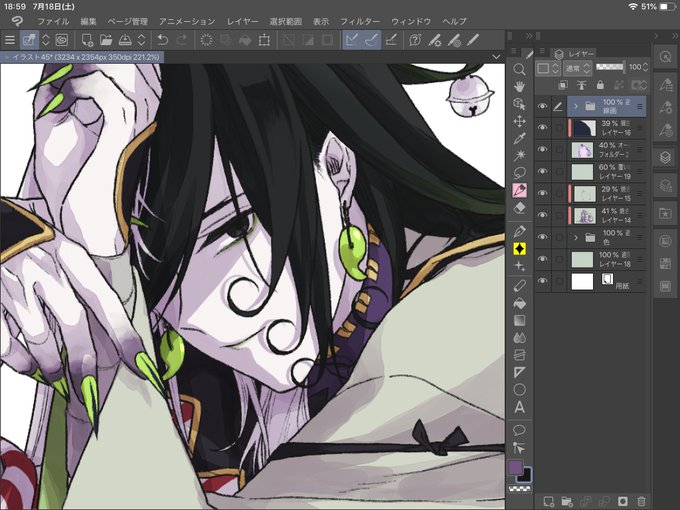Open the ファイル menu
Viewport: 680px width, 510px height.
click(x=53, y=21)
